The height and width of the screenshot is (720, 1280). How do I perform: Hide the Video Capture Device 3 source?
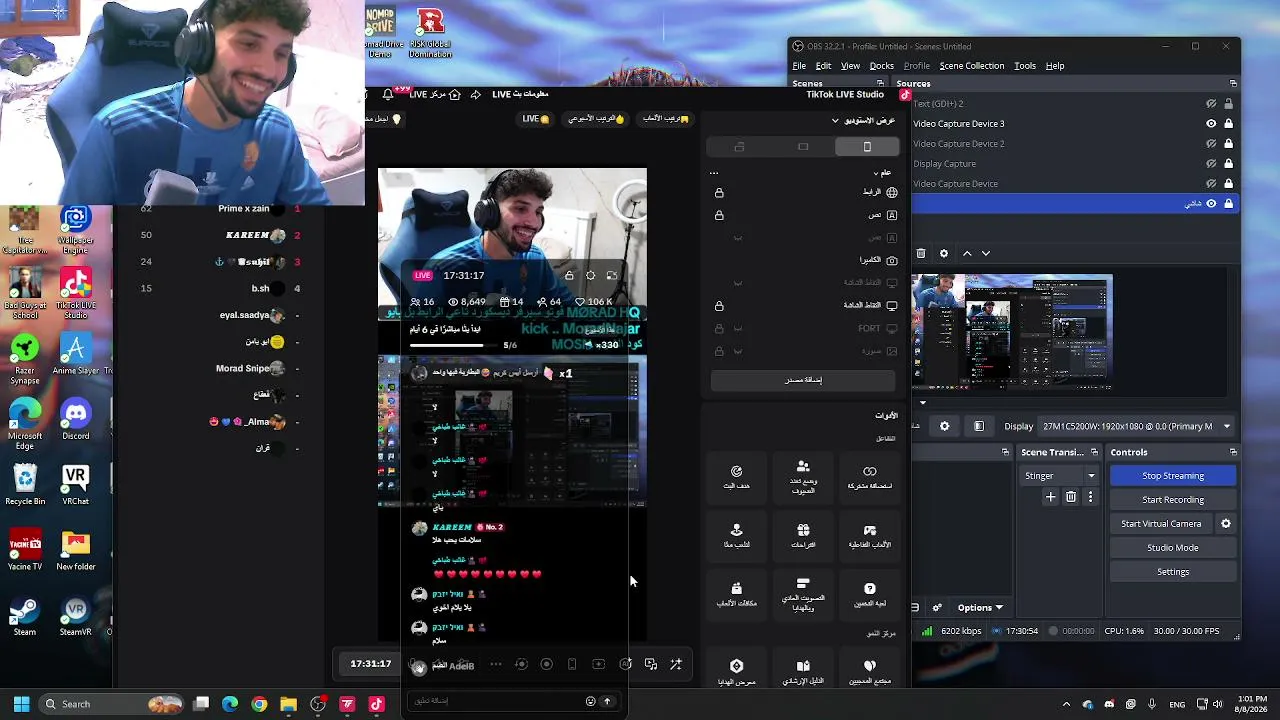pyautogui.click(x=1211, y=124)
